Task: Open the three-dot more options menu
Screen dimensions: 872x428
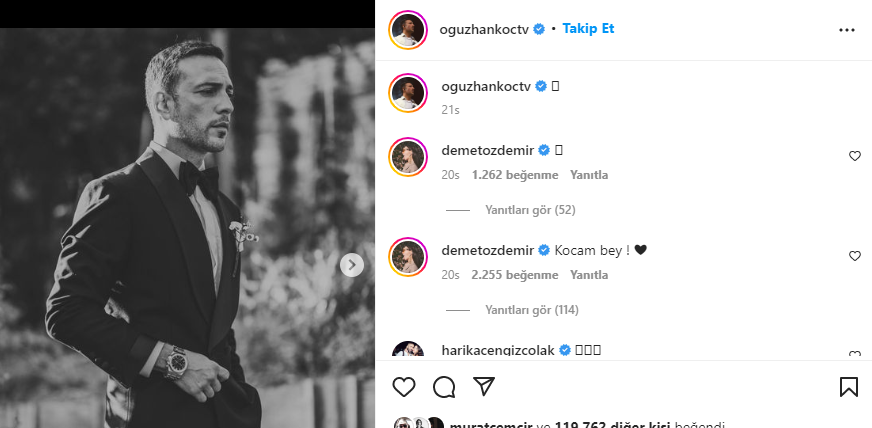Action: [x=846, y=30]
